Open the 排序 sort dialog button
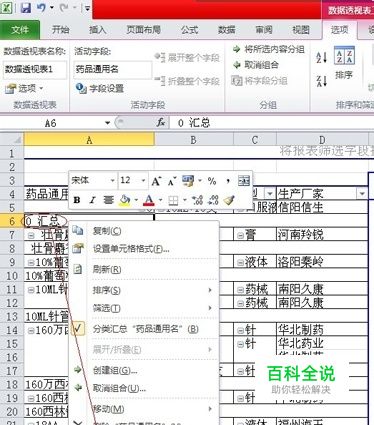Viewport: 374px width, 425px height. point(344,64)
